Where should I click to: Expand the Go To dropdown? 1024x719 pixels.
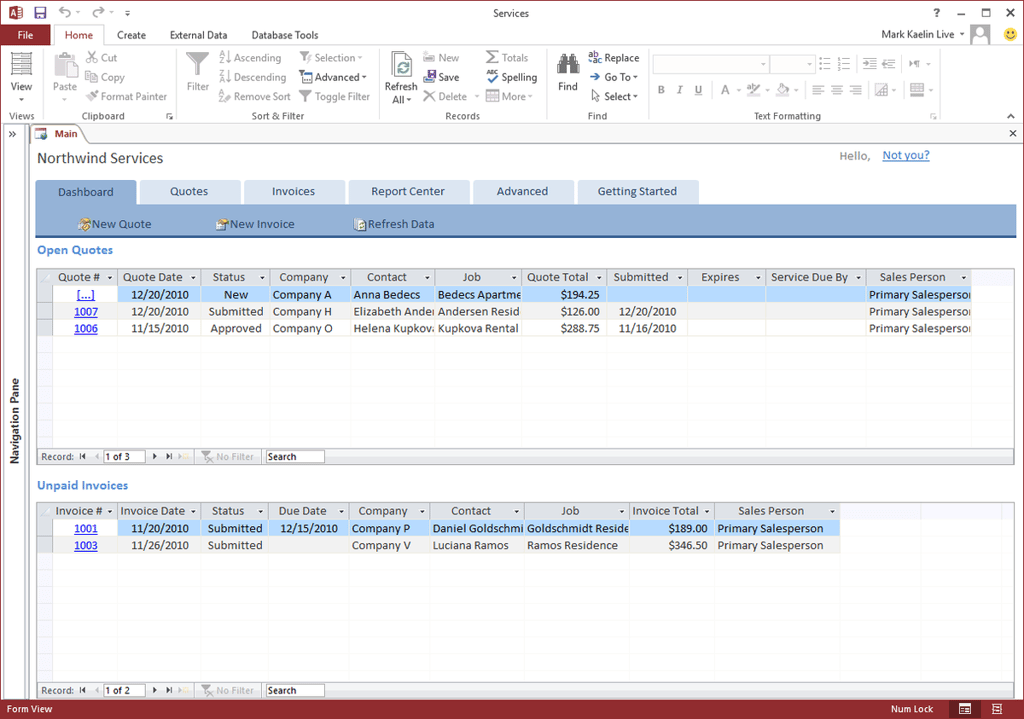(x=613, y=77)
